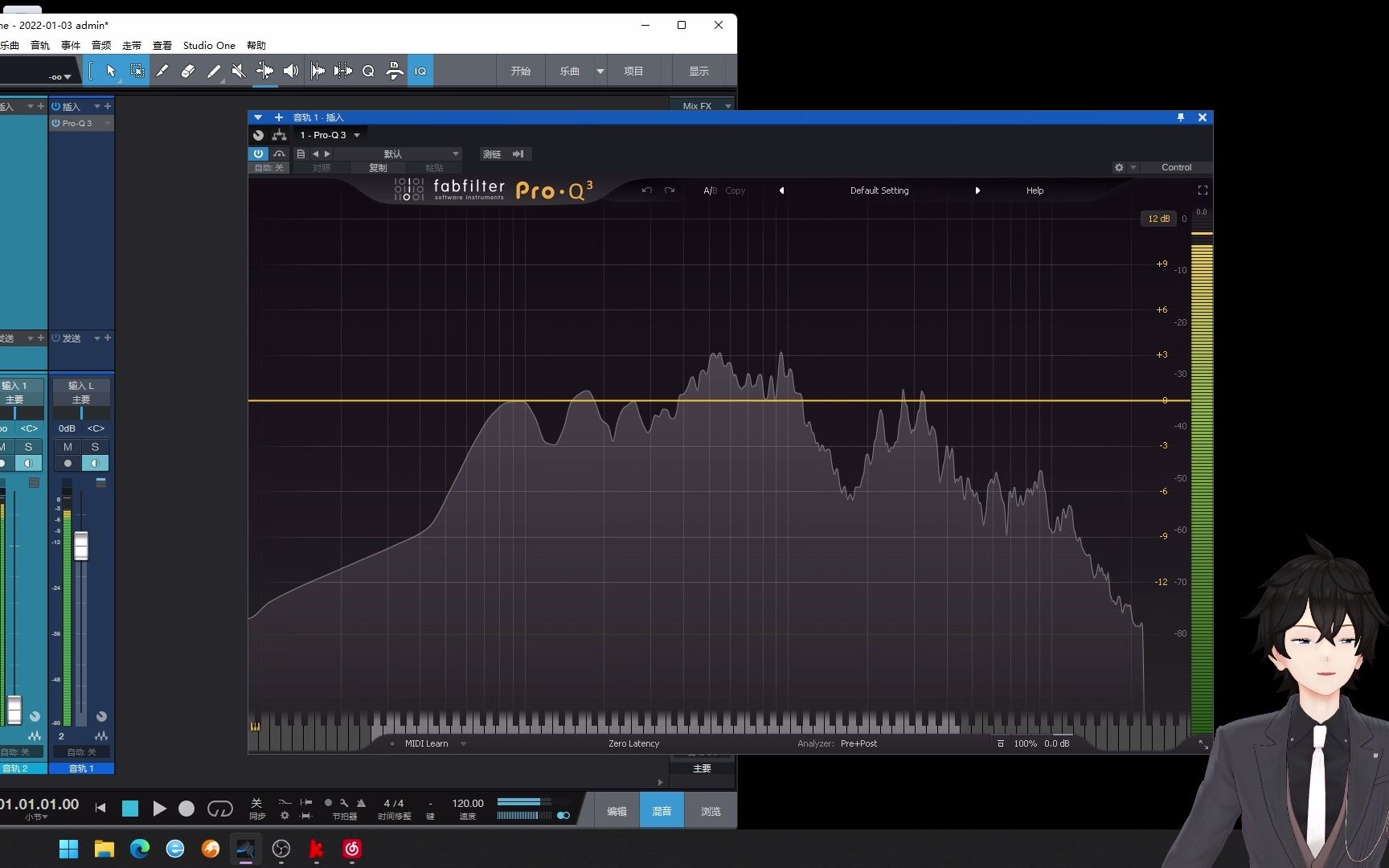Choose the Eraser tool
This screenshot has height=868, width=1389.
coord(188,71)
